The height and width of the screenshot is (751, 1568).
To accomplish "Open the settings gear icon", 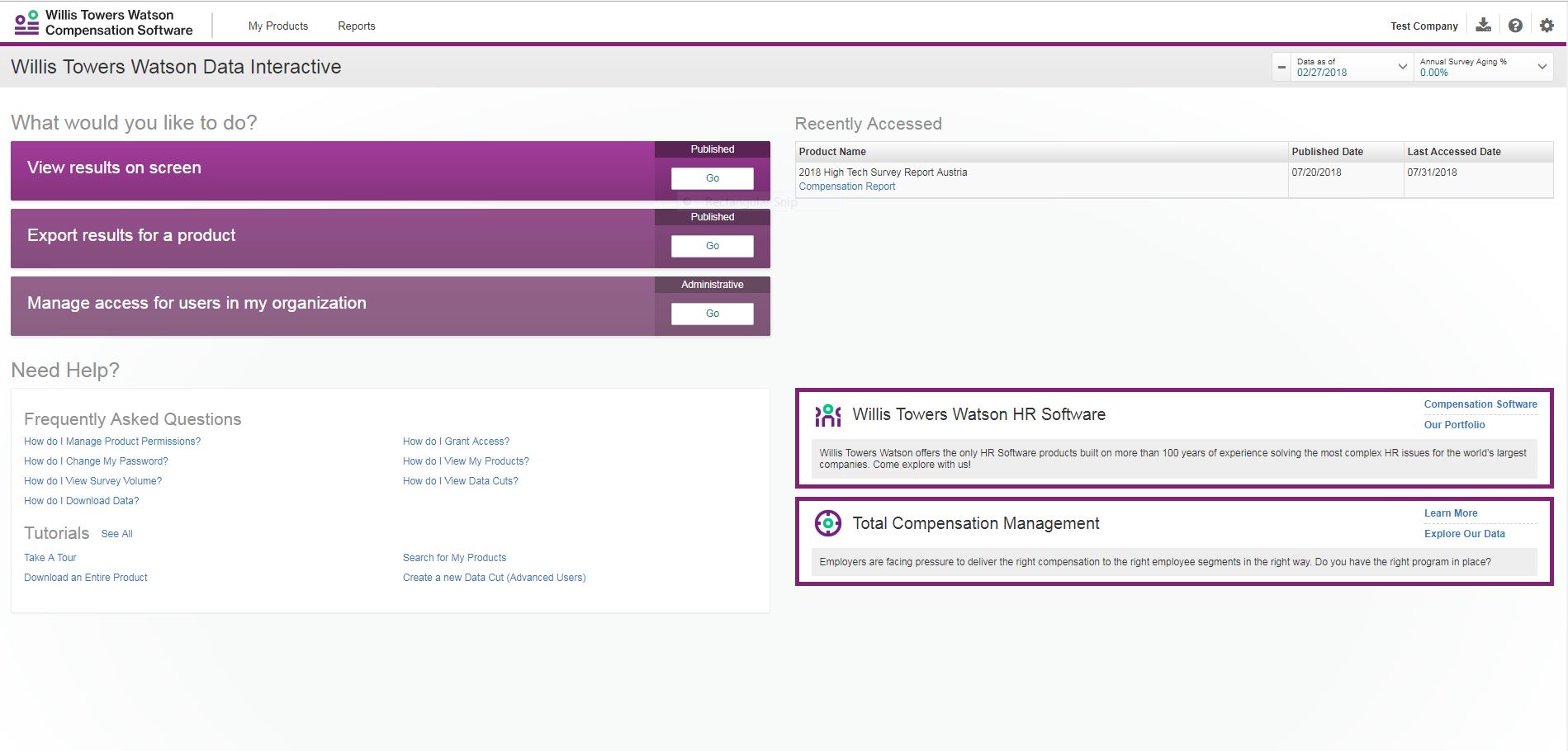I will tap(1547, 26).
